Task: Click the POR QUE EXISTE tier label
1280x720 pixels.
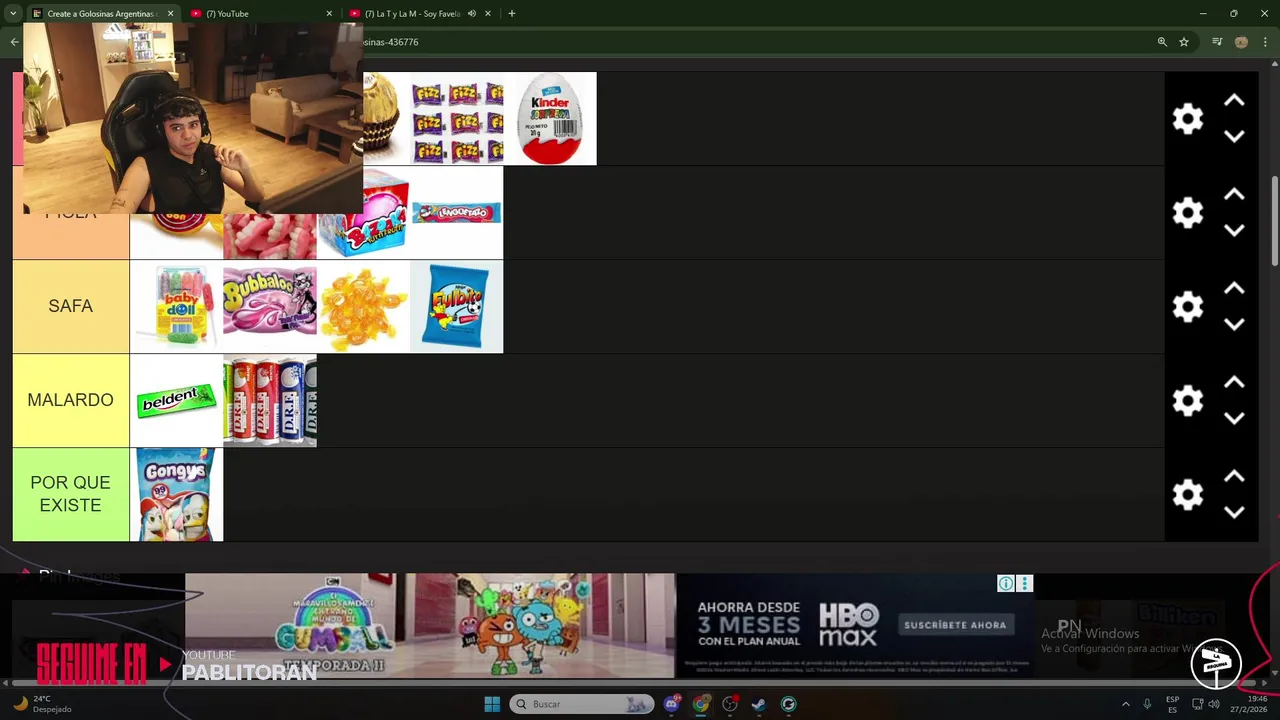Action: 71,495
